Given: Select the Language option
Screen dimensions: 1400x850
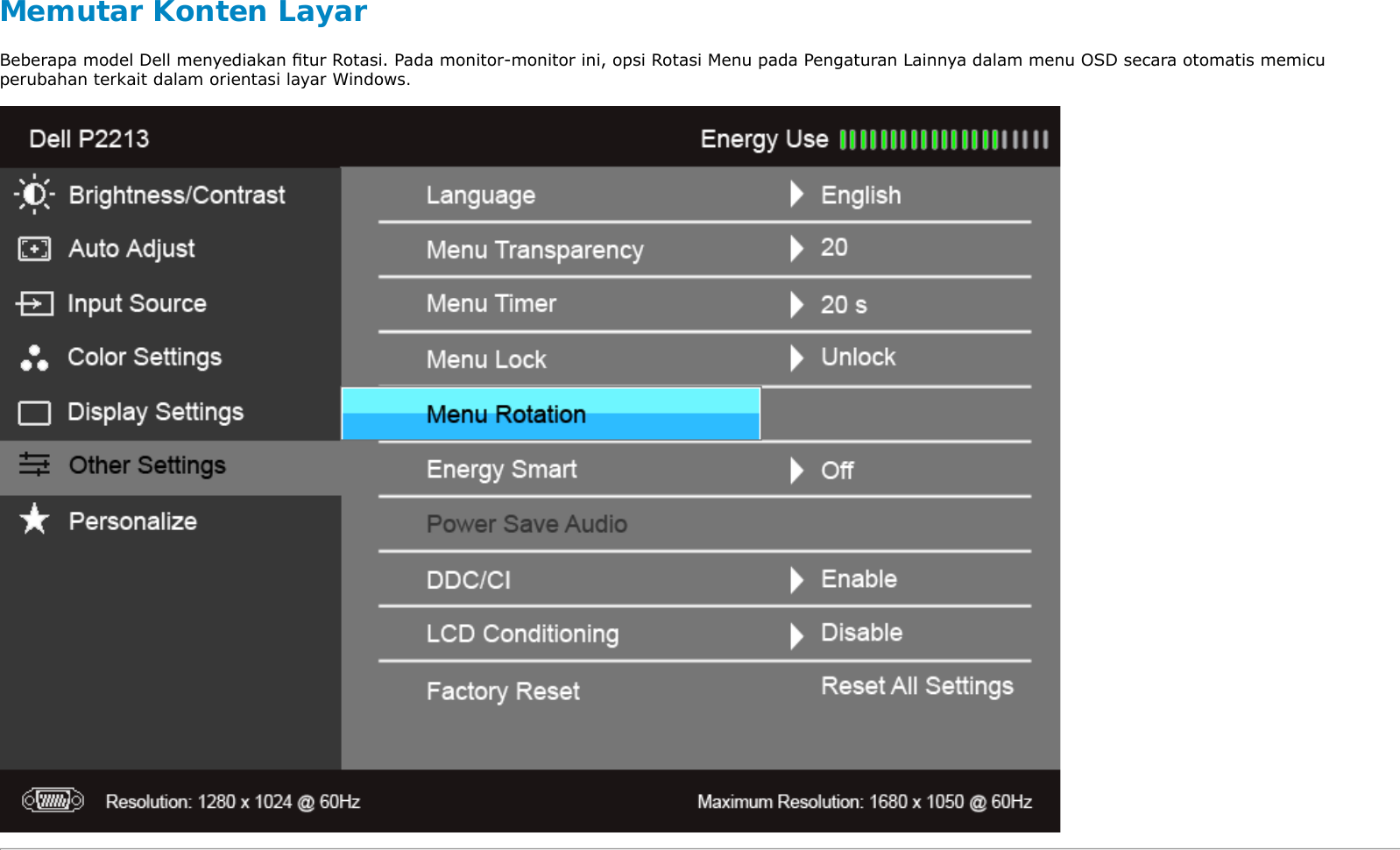Looking at the screenshot, I should 481,195.
